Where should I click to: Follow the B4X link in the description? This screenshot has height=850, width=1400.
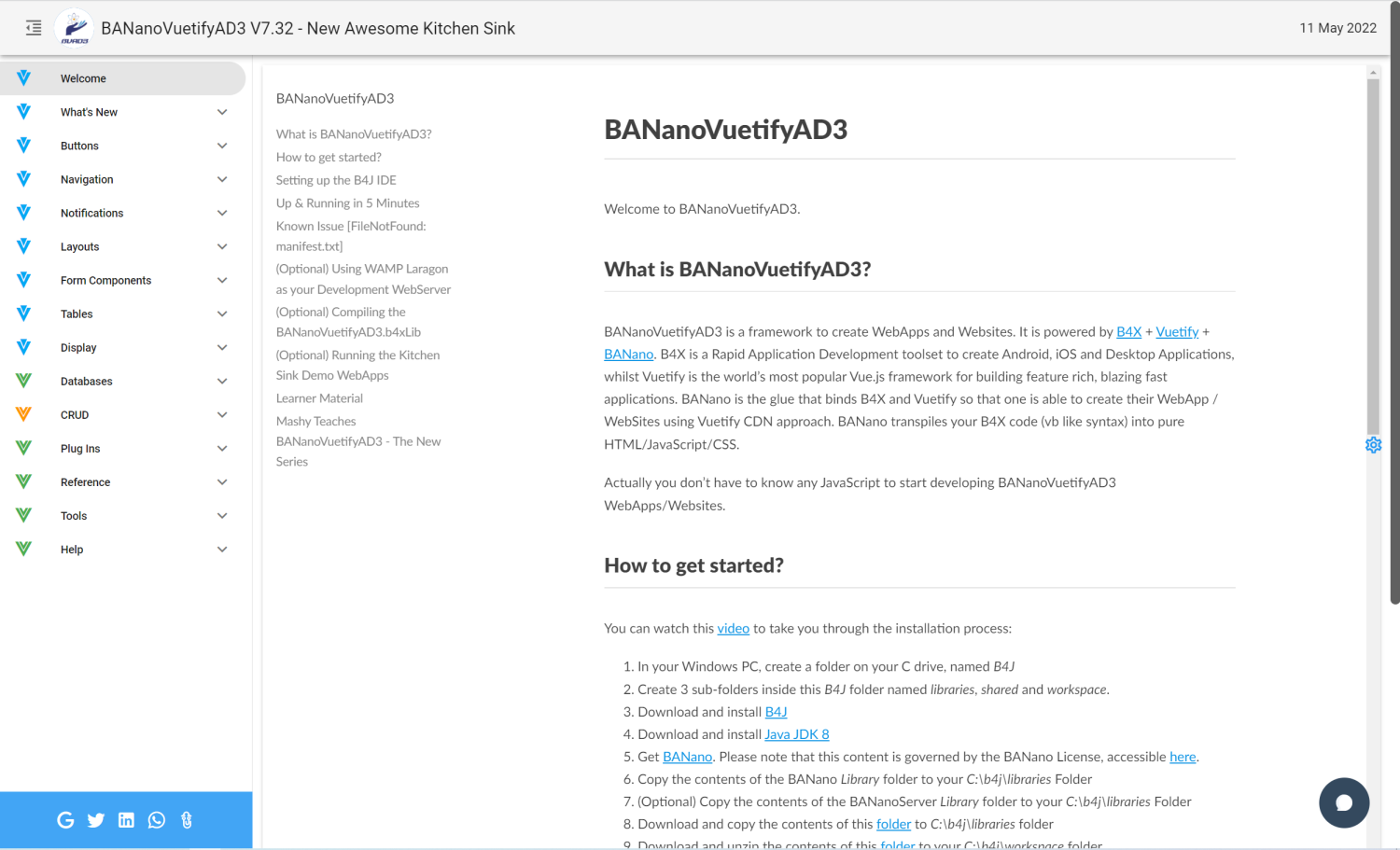(x=1129, y=331)
